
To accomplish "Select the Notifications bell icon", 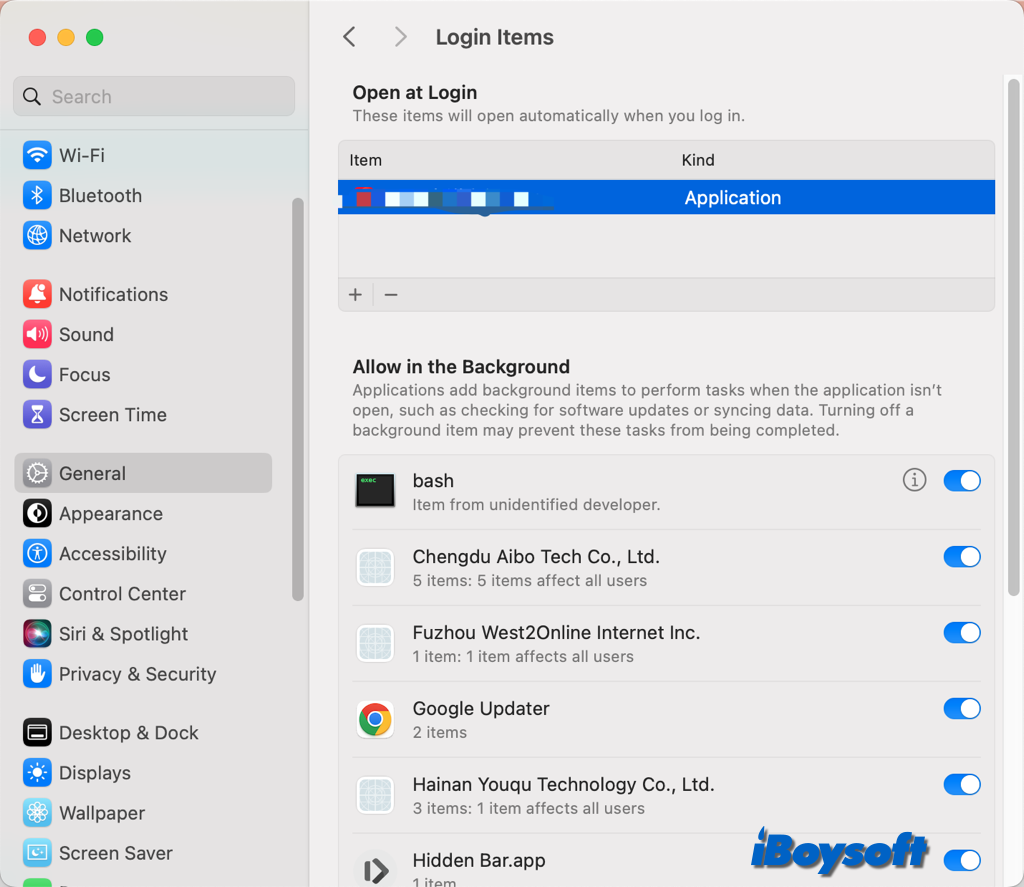I will tap(37, 294).
